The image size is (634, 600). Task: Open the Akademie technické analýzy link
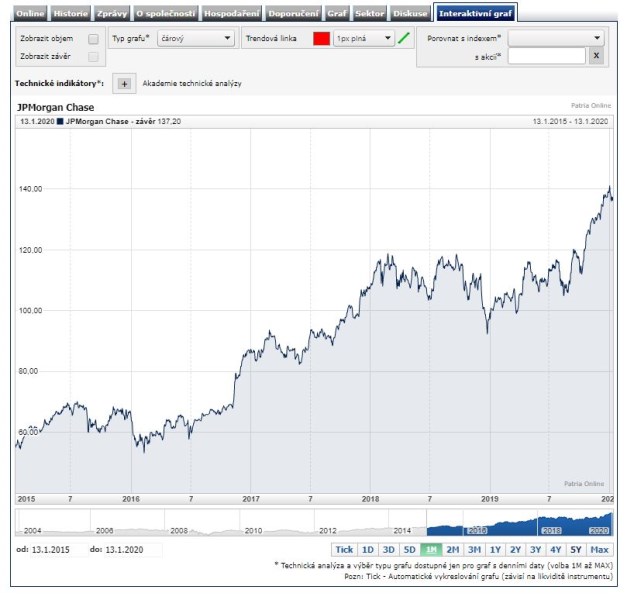(x=192, y=84)
